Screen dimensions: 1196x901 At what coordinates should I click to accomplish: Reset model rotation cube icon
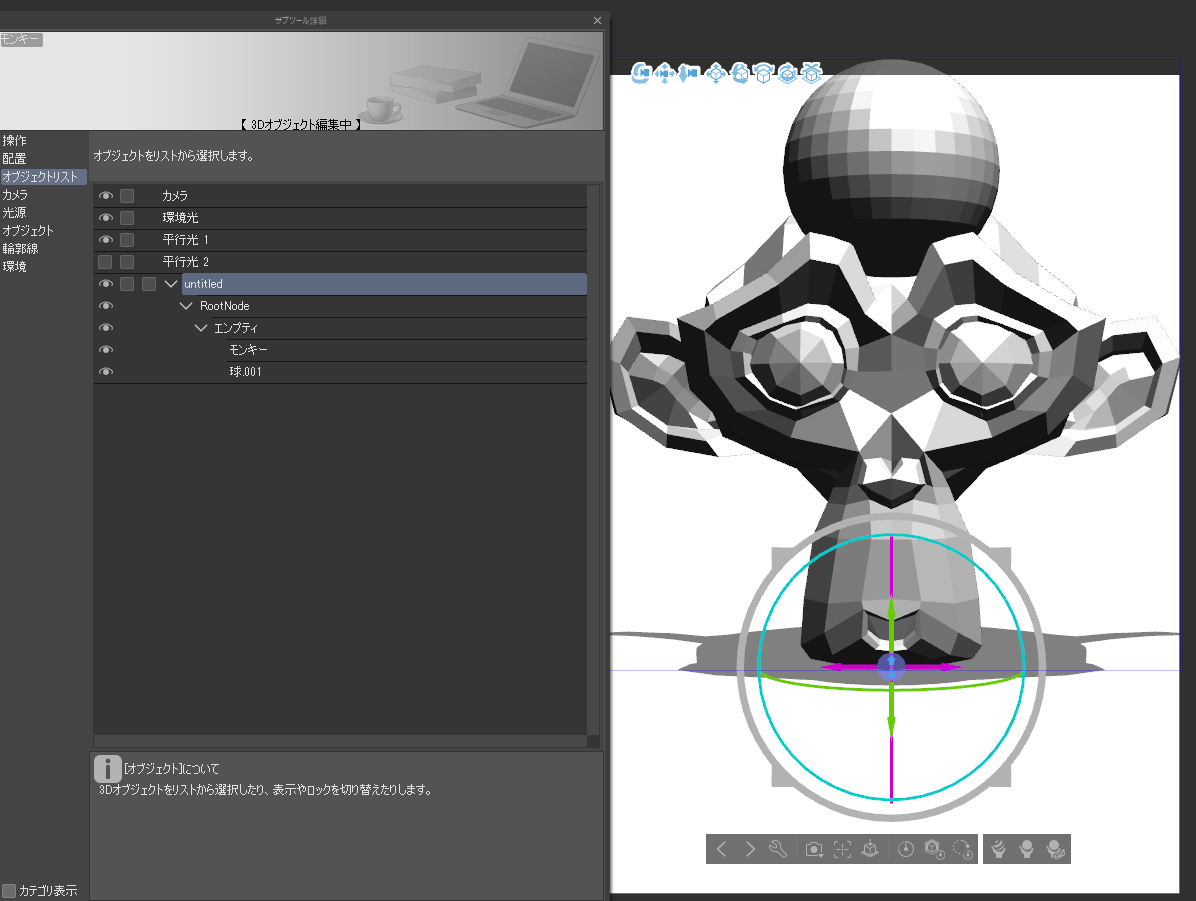click(934, 849)
